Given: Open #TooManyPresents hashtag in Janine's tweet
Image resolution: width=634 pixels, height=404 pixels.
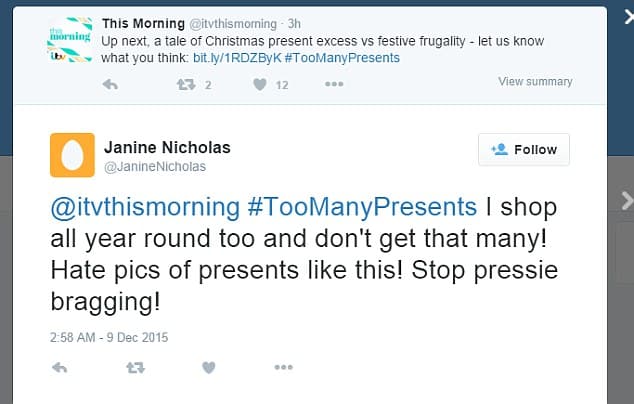Looking at the screenshot, I should tap(362, 207).
